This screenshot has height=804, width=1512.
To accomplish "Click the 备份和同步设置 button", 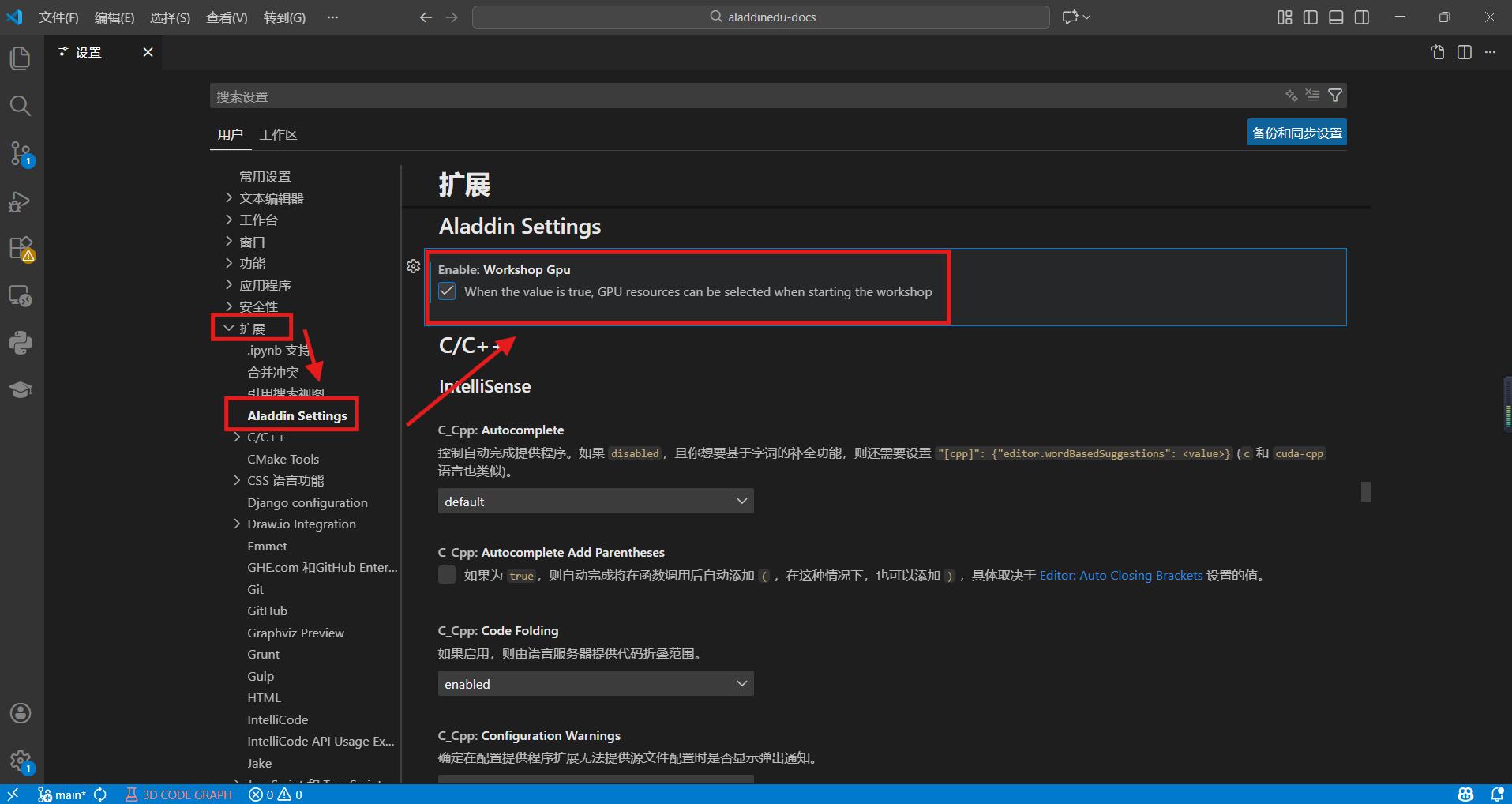I will click(x=1296, y=133).
